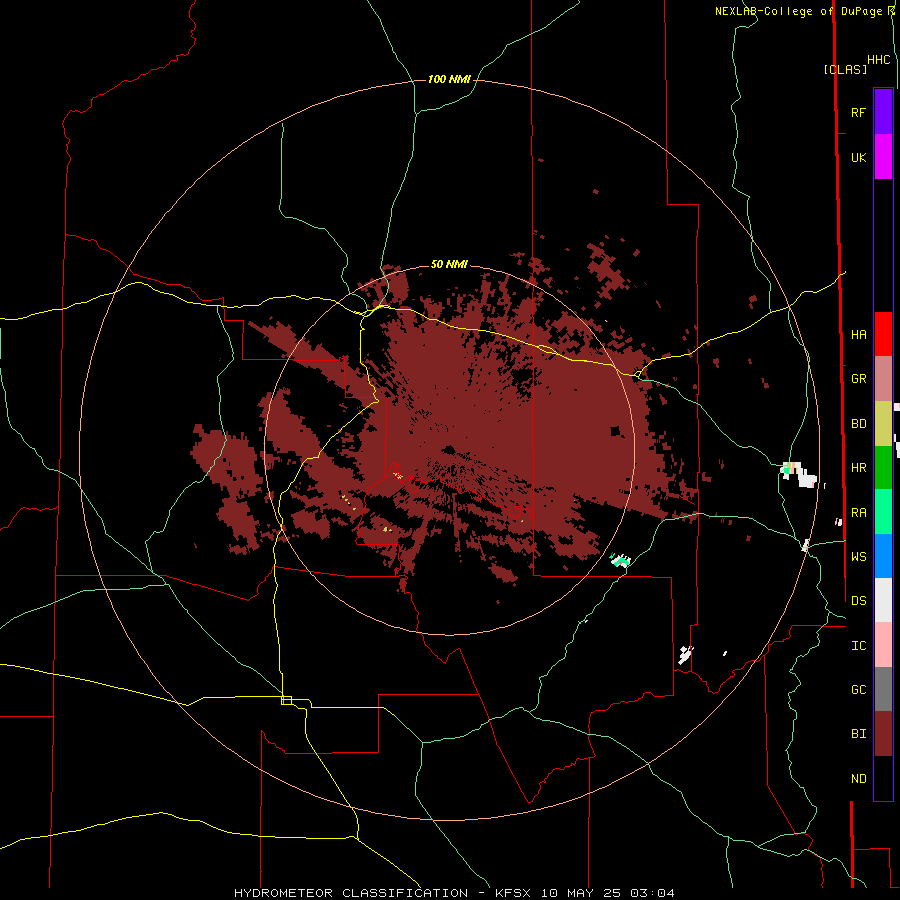Select the yellow BD legend color block

pos(883,424)
